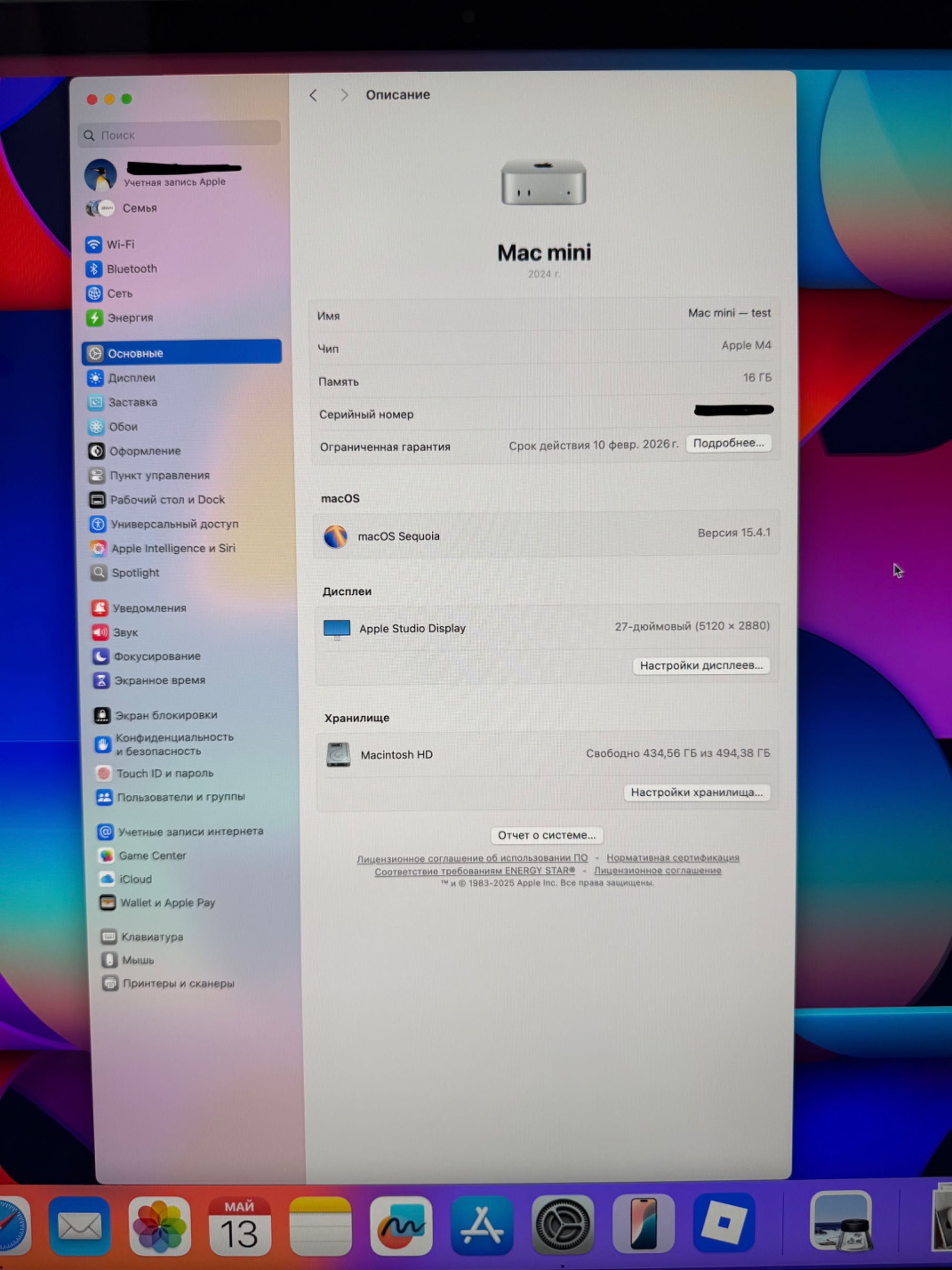This screenshot has width=952, height=1270.
Task: Open Настройки дисплеев button
Action: (701, 665)
